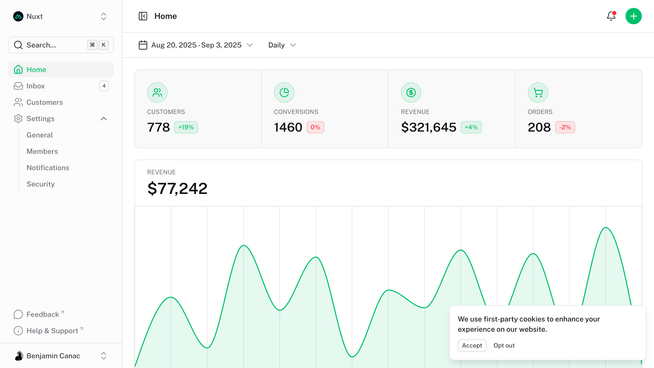Image resolution: width=654 pixels, height=368 pixels.
Task: Select Settings in the sidebar
Action: (x=61, y=118)
